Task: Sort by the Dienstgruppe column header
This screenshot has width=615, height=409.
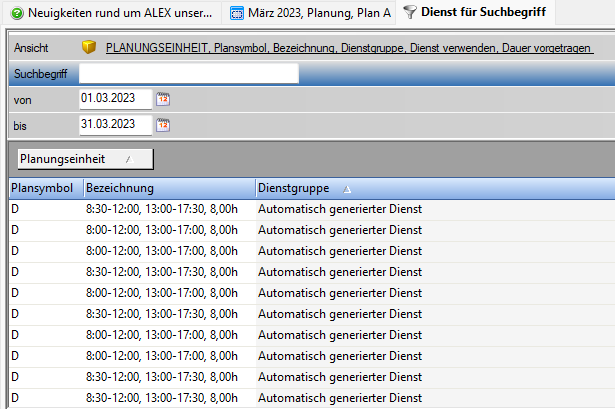Action: 294,188
